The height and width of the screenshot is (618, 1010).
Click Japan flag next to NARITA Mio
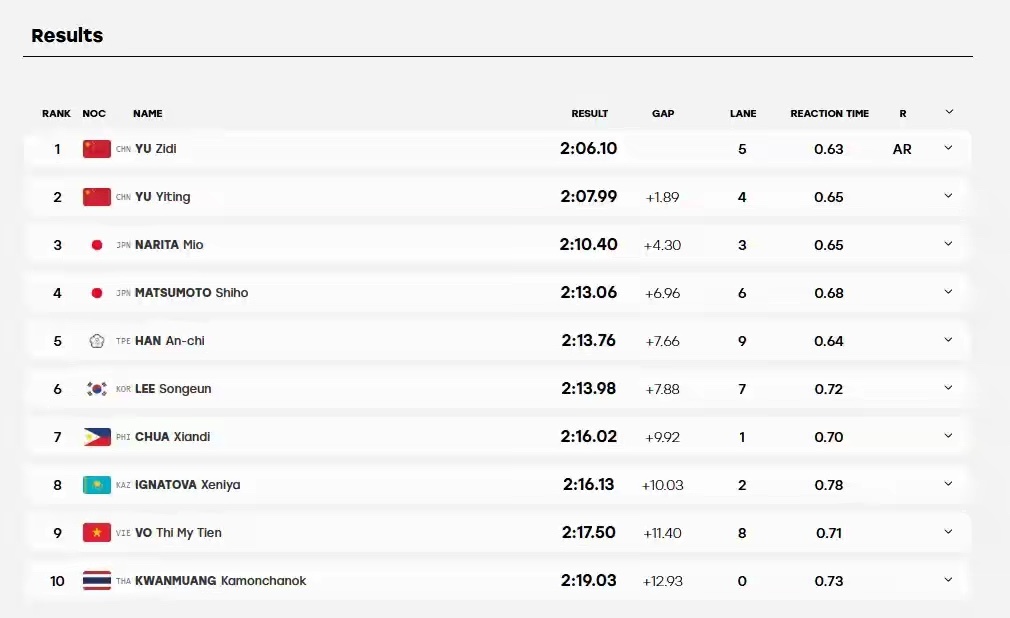coord(97,245)
